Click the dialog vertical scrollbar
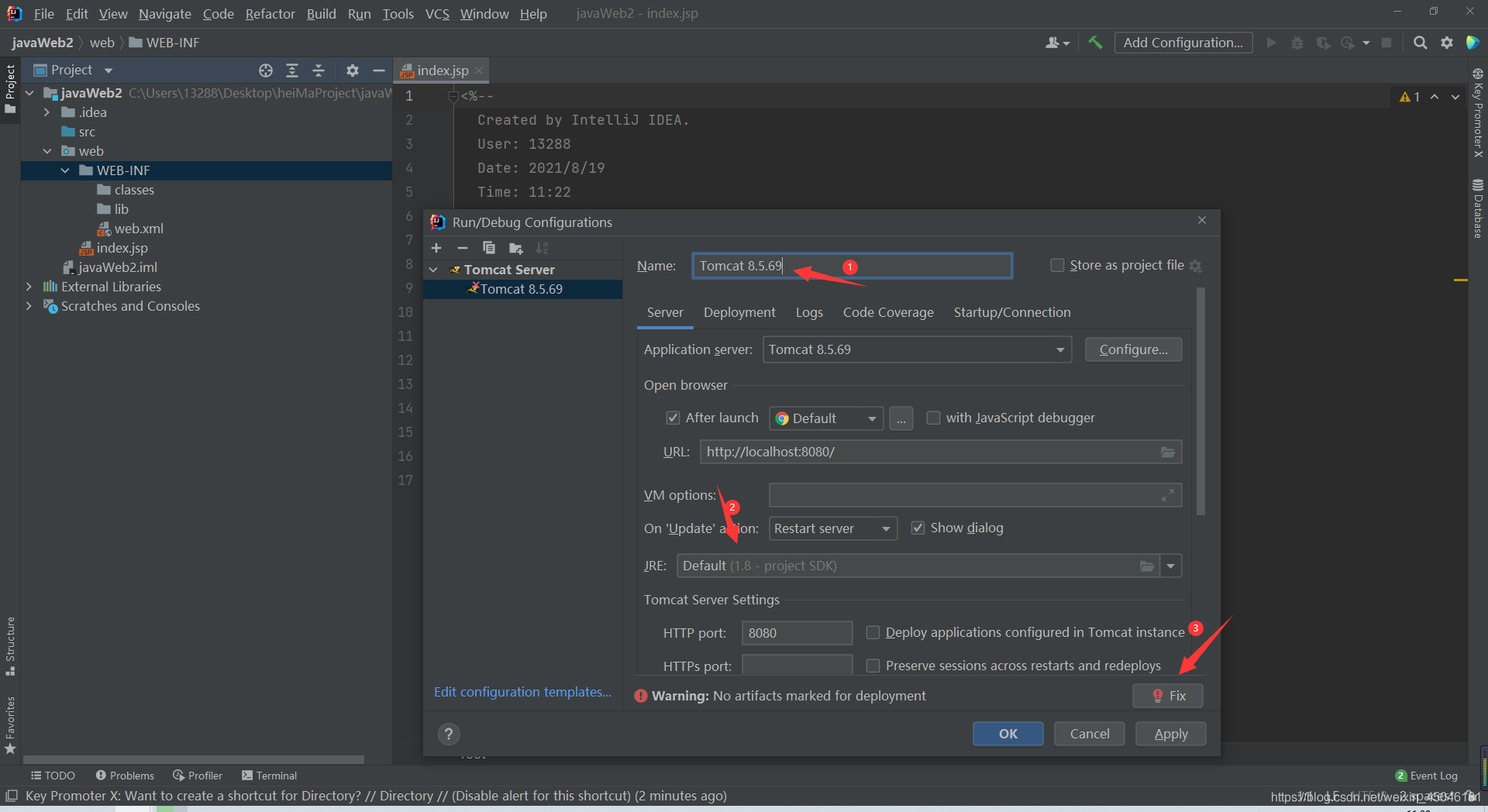This screenshot has height=812, width=1488. click(x=1200, y=401)
